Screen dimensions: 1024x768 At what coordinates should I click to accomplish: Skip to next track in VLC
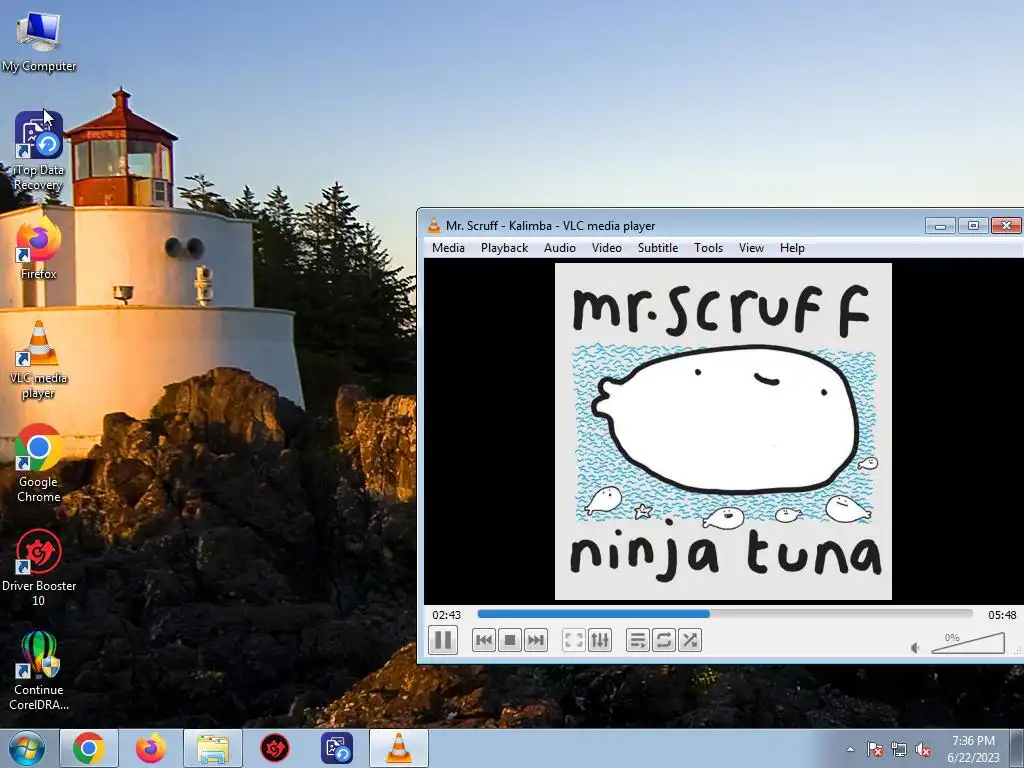pyautogui.click(x=536, y=640)
